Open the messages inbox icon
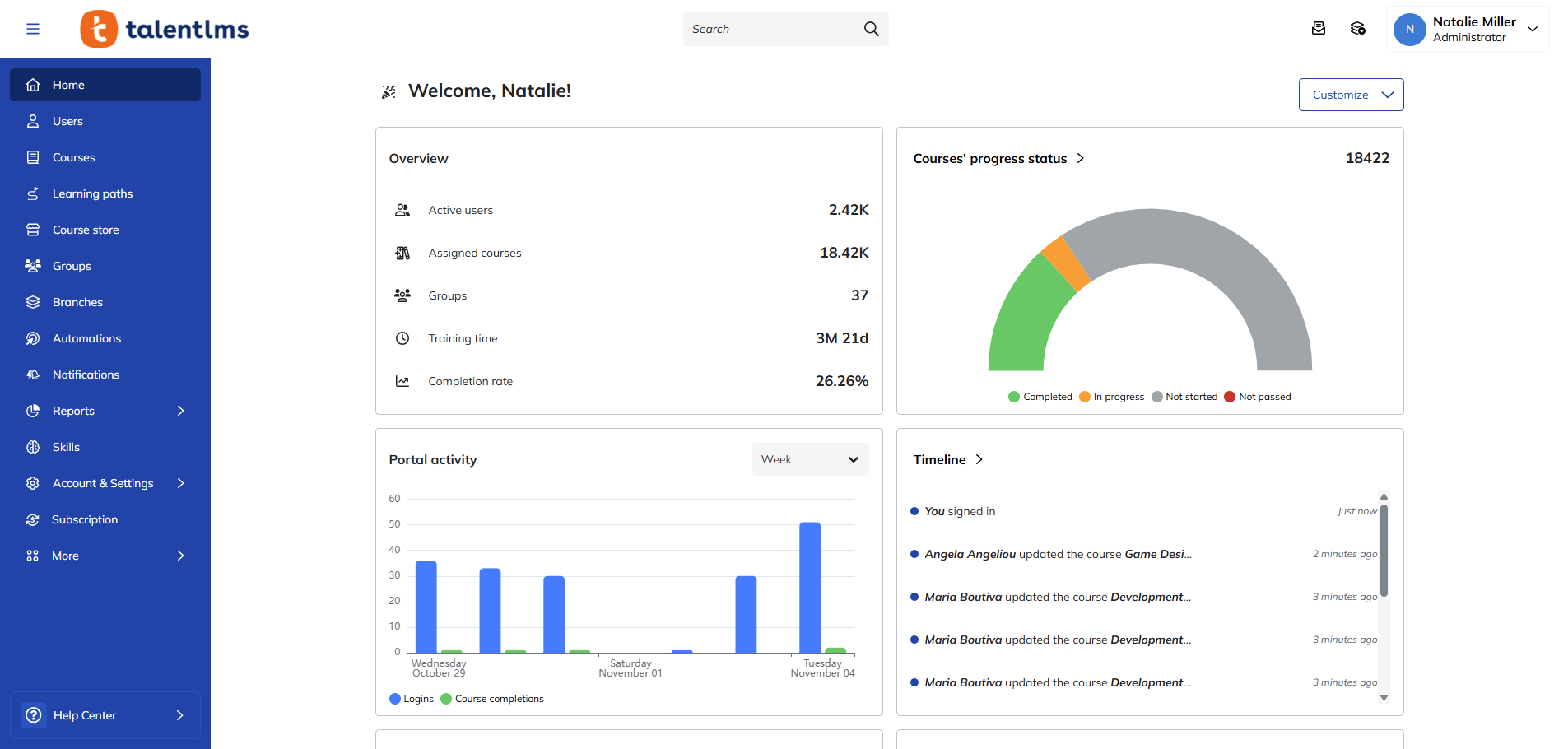The width and height of the screenshot is (1568, 749). pyautogui.click(x=1319, y=28)
